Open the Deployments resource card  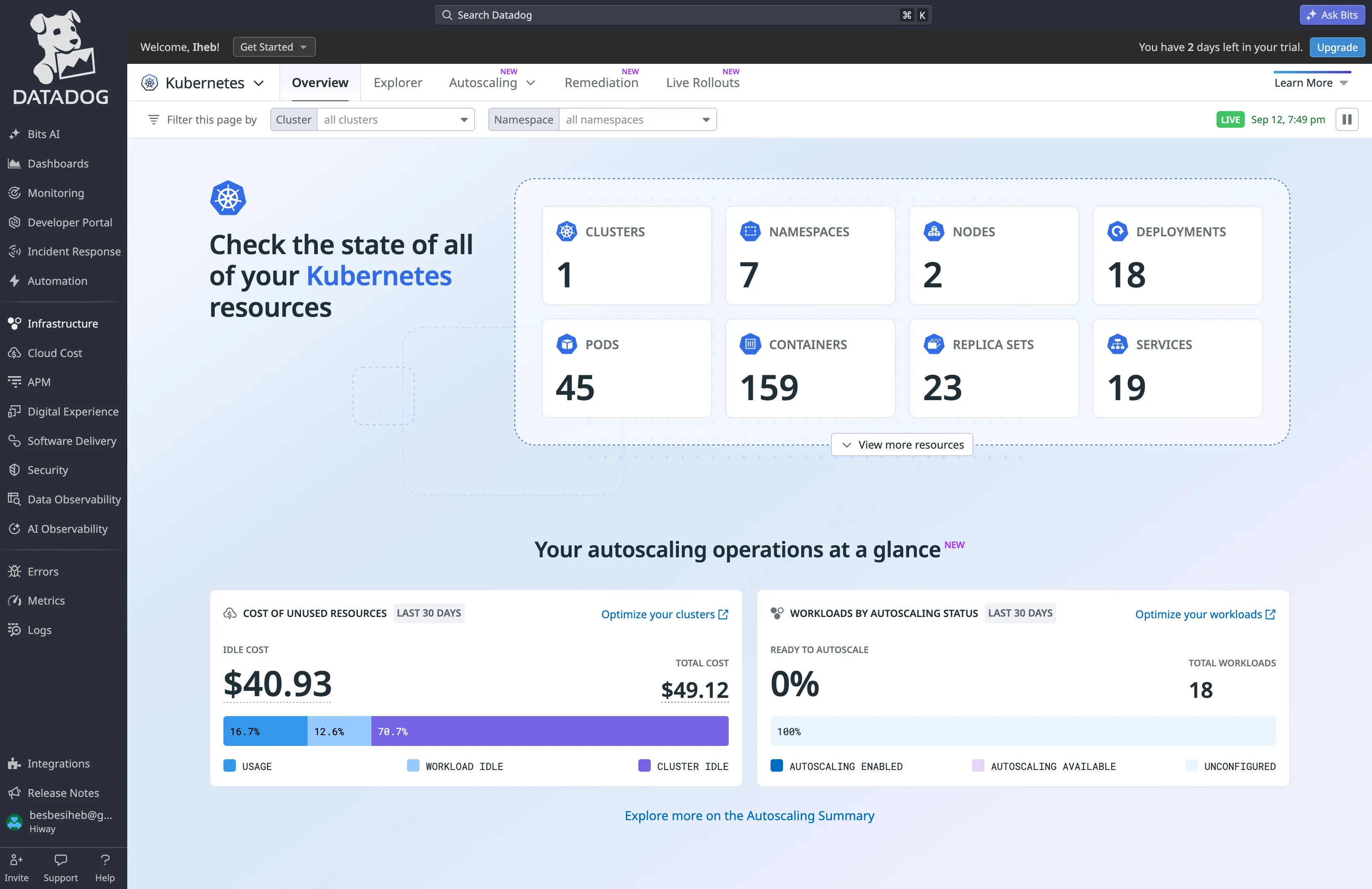click(1177, 255)
